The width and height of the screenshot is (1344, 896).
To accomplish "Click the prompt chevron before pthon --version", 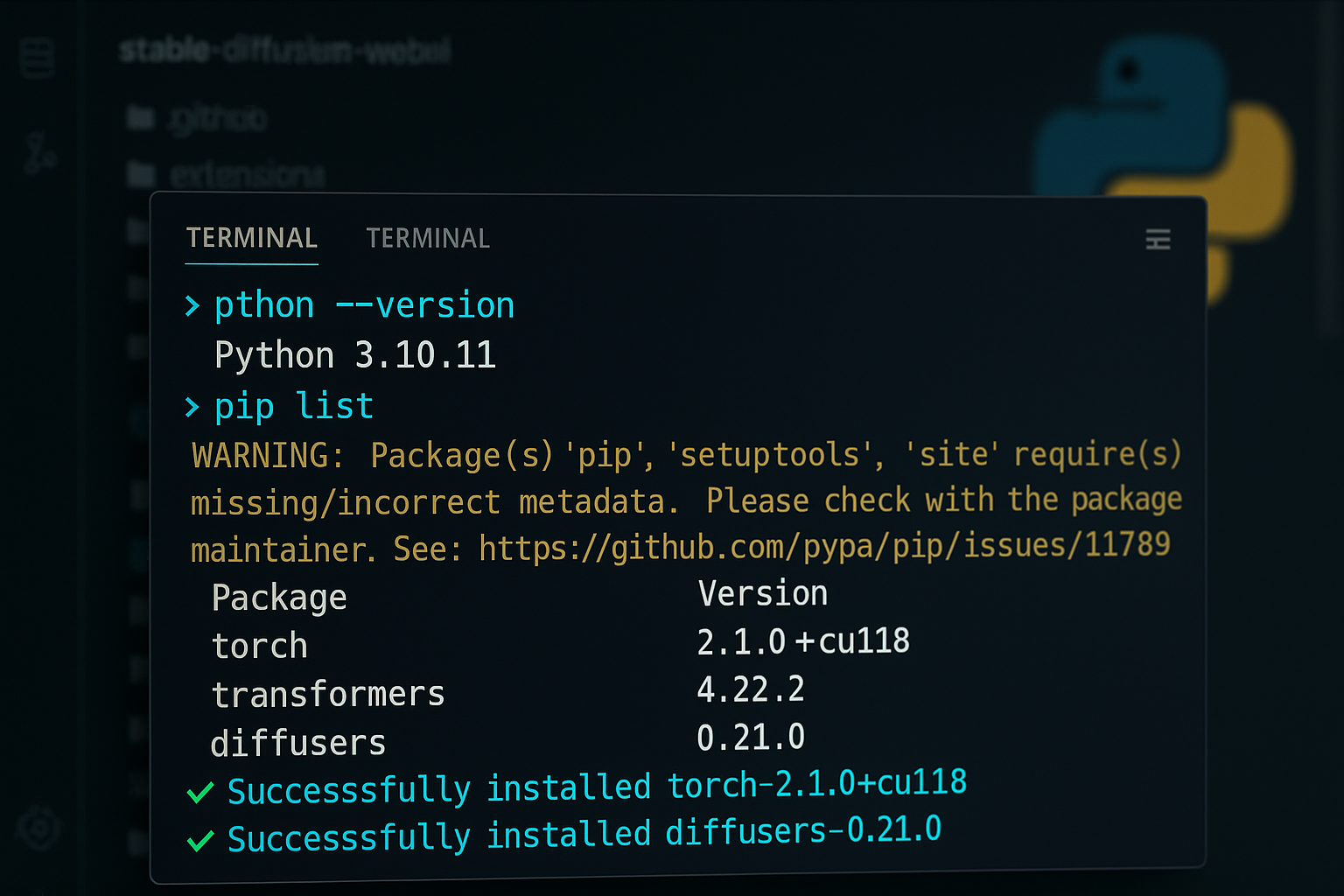I will 192,306.
